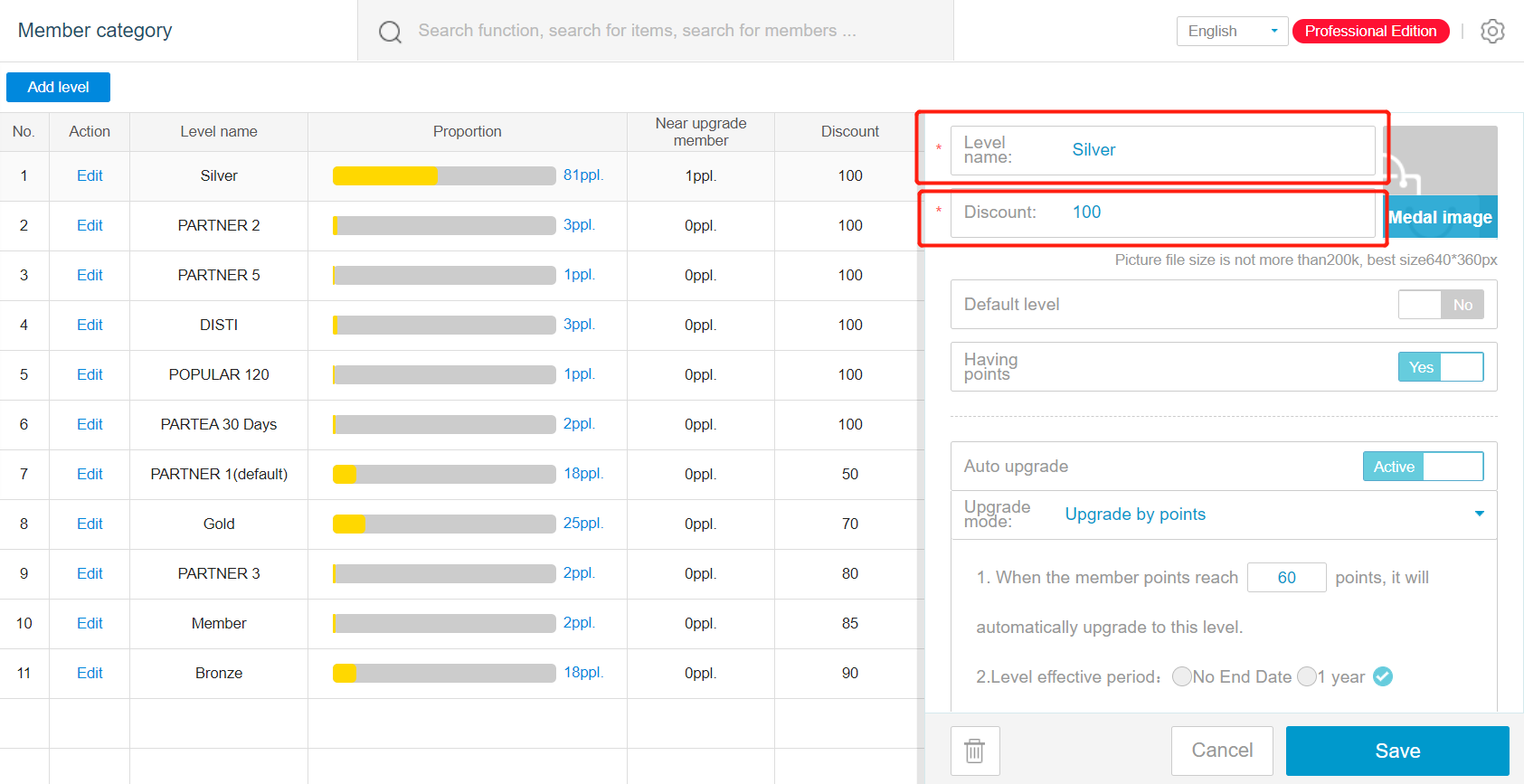Viewport: 1524px width, 784px height.
Task: Edit the Gold level
Action: (90, 524)
